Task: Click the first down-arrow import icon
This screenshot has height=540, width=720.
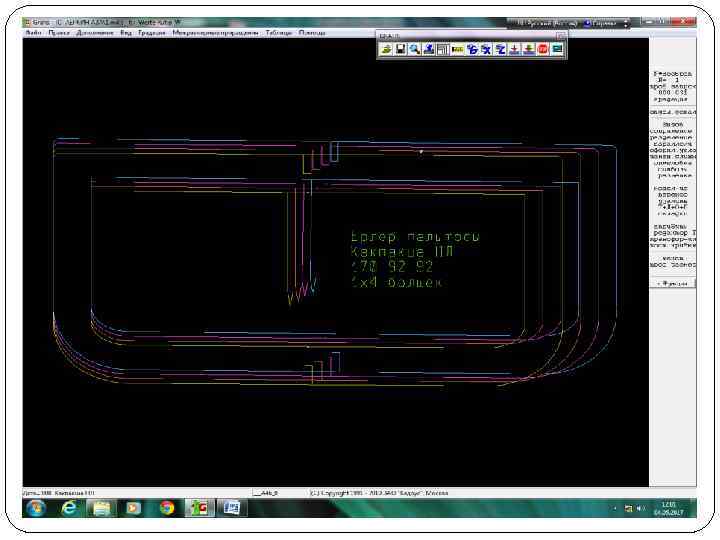Action: 515,49
